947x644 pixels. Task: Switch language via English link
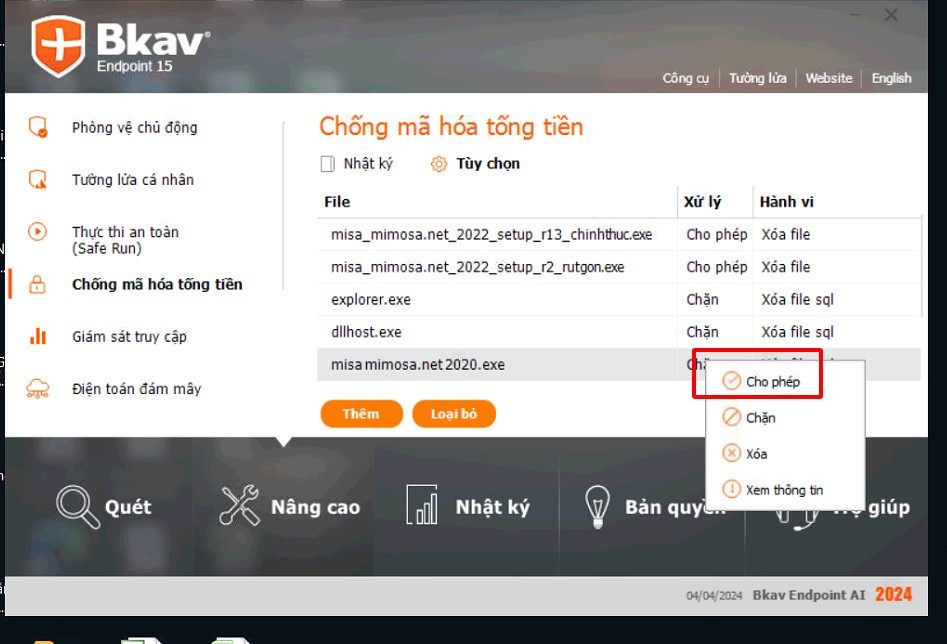(x=891, y=78)
